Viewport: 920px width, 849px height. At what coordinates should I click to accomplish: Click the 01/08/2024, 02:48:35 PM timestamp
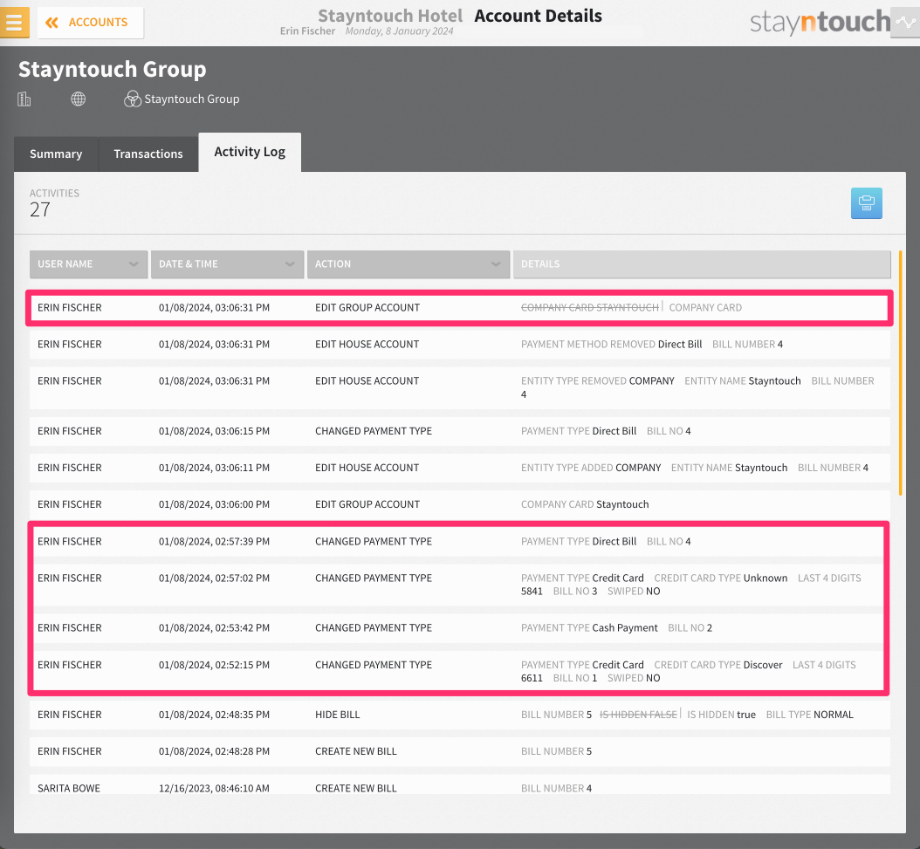214,715
